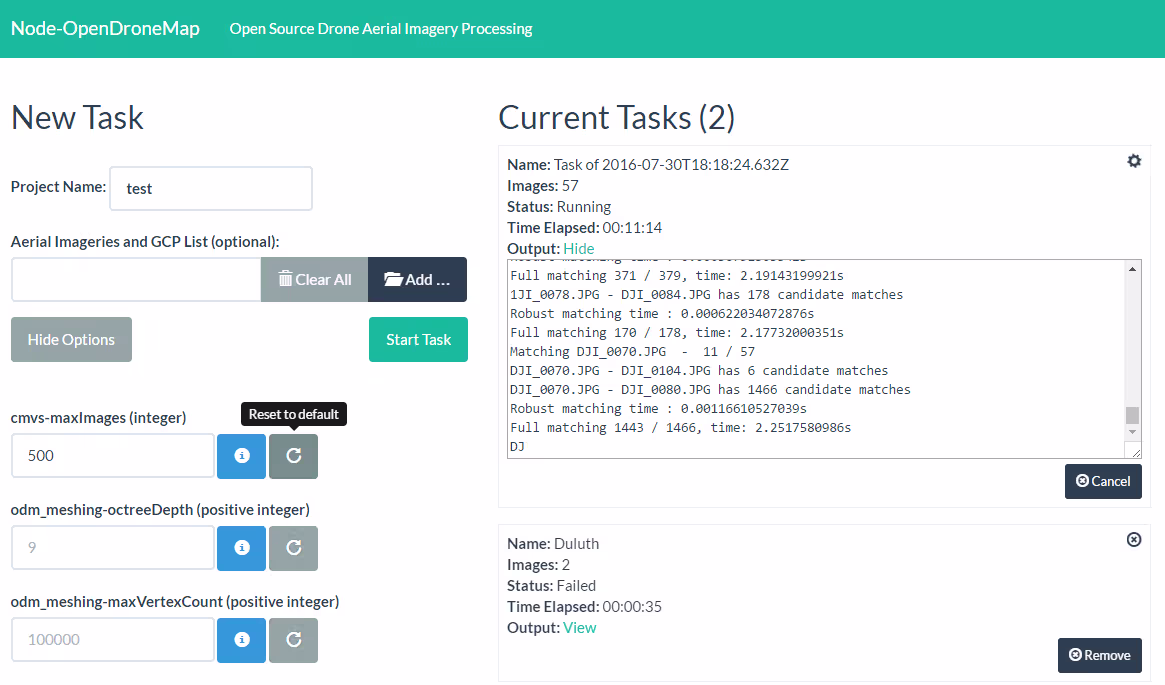This screenshot has width=1165, height=685.
Task: Click the 'Time Elapsed: 00:11:14' text
Action: 584,228
